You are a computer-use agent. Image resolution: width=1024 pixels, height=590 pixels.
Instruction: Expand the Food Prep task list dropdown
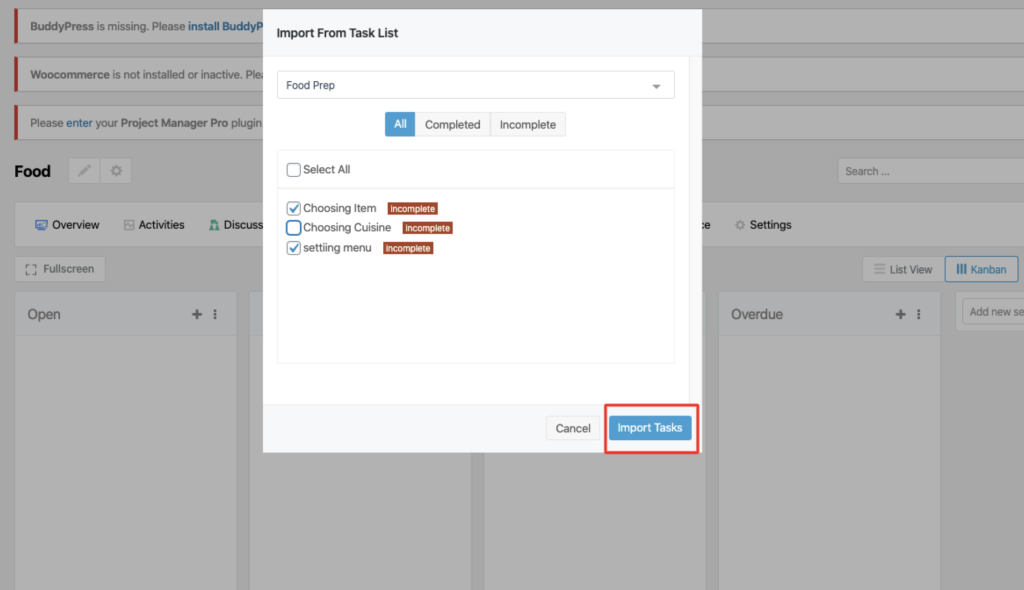[475, 85]
